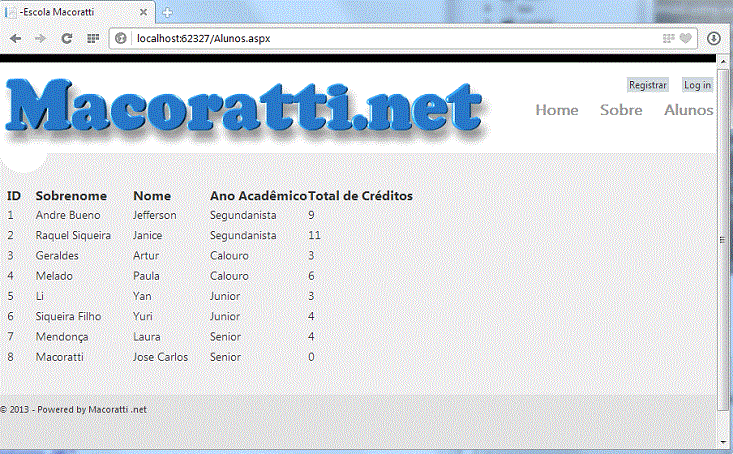Click the Log in link

tap(697, 85)
